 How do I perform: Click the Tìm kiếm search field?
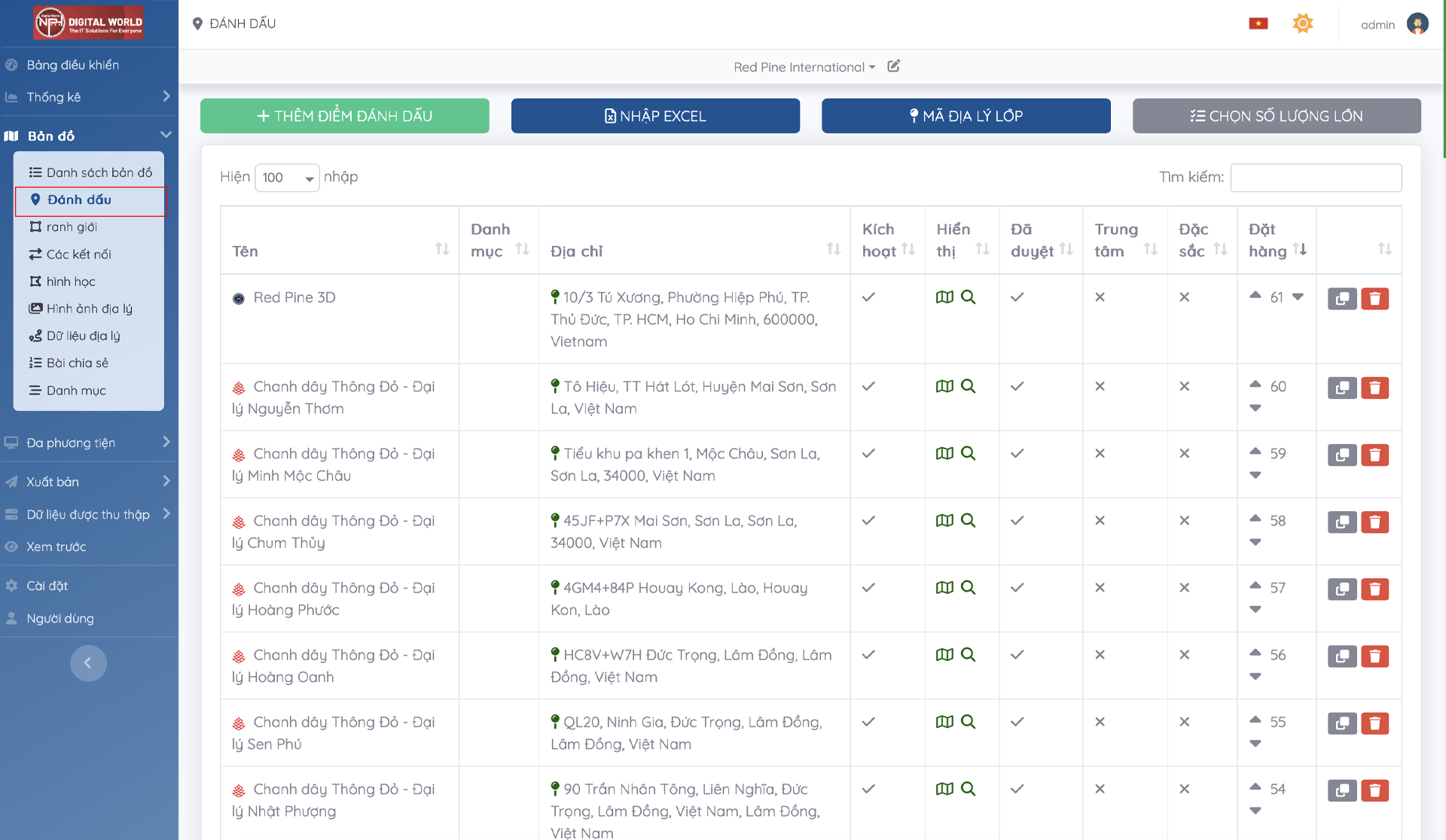click(1315, 178)
